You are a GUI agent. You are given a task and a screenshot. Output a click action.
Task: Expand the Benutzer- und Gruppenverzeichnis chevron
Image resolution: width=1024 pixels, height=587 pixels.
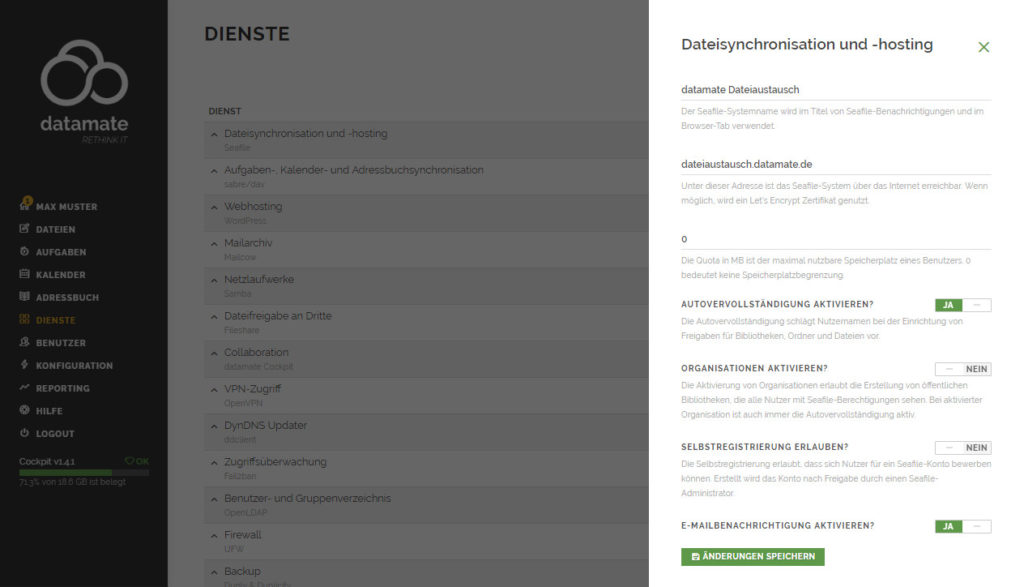pyautogui.click(x=214, y=500)
